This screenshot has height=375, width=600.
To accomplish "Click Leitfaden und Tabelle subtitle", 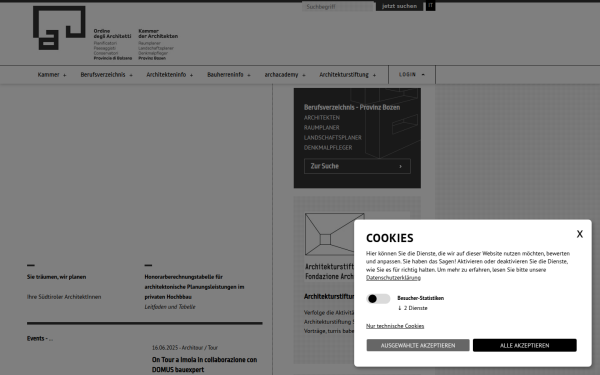I will (x=170, y=307).
